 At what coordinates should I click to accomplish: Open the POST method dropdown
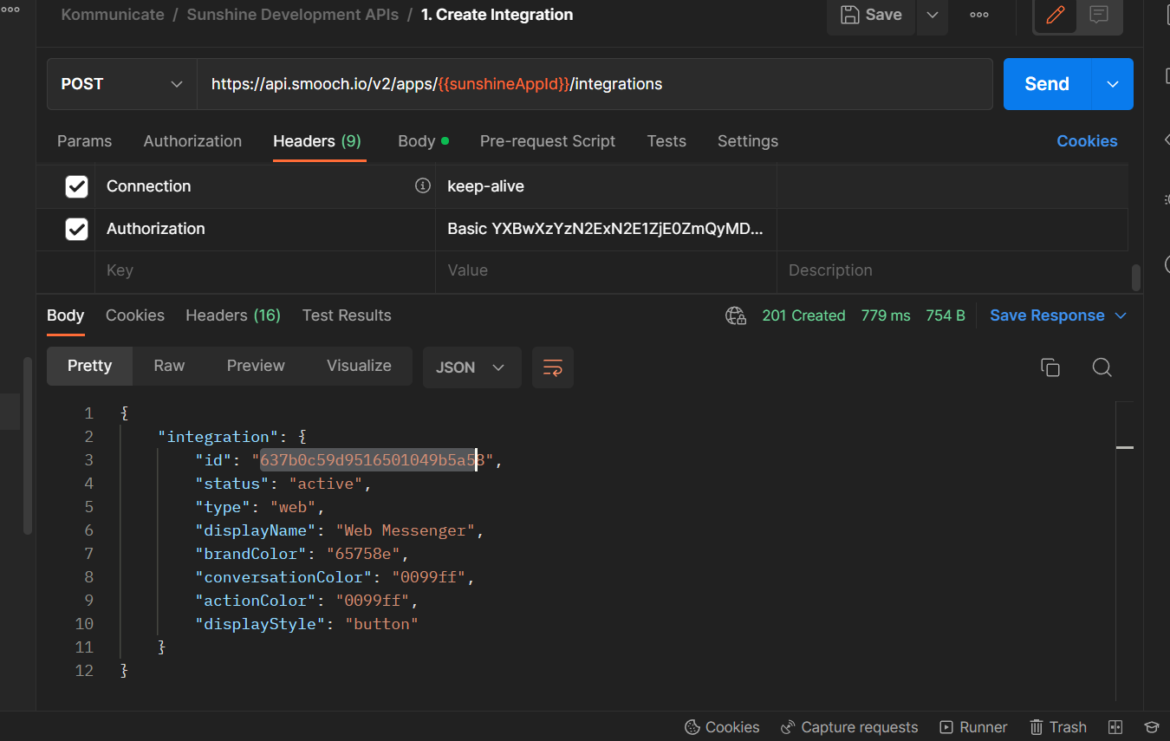pyautogui.click(x=121, y=84)
